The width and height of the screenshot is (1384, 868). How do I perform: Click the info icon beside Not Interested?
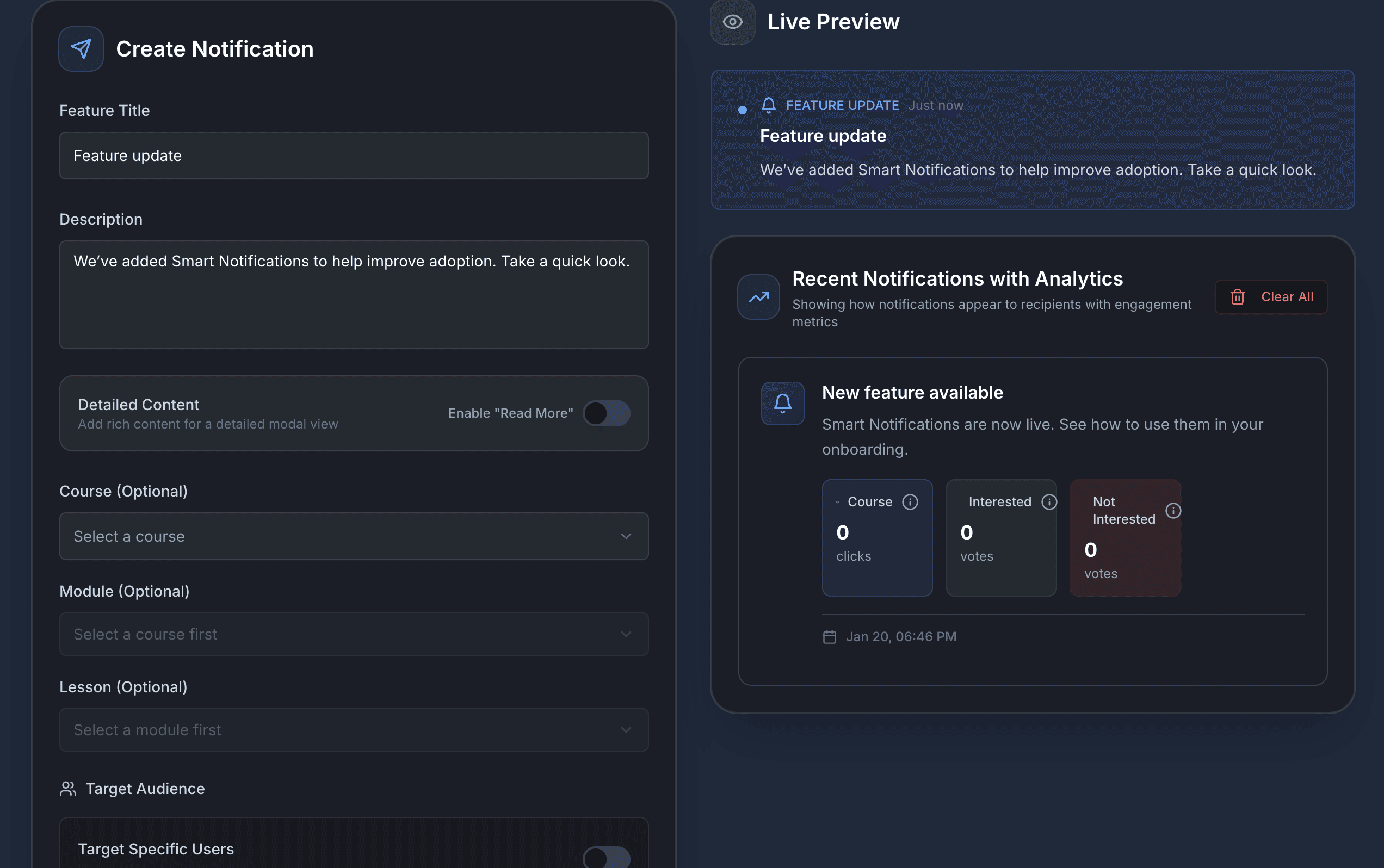pyautogui.click(x=1173, y=510)
